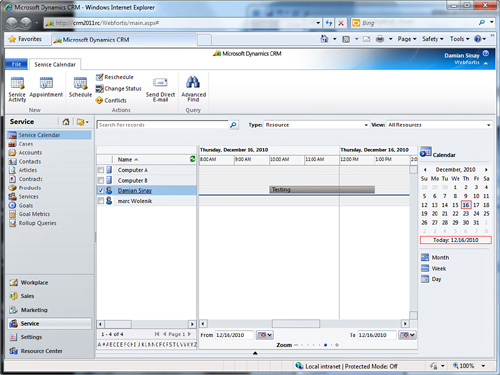Click Today: 12/16/2010 button
The height and width of the screenshot is (375, 500).
456,240
